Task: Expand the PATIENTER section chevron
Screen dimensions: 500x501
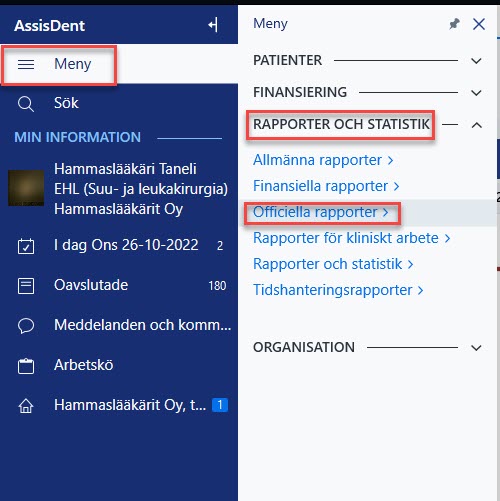Action: tap(476, 61)
